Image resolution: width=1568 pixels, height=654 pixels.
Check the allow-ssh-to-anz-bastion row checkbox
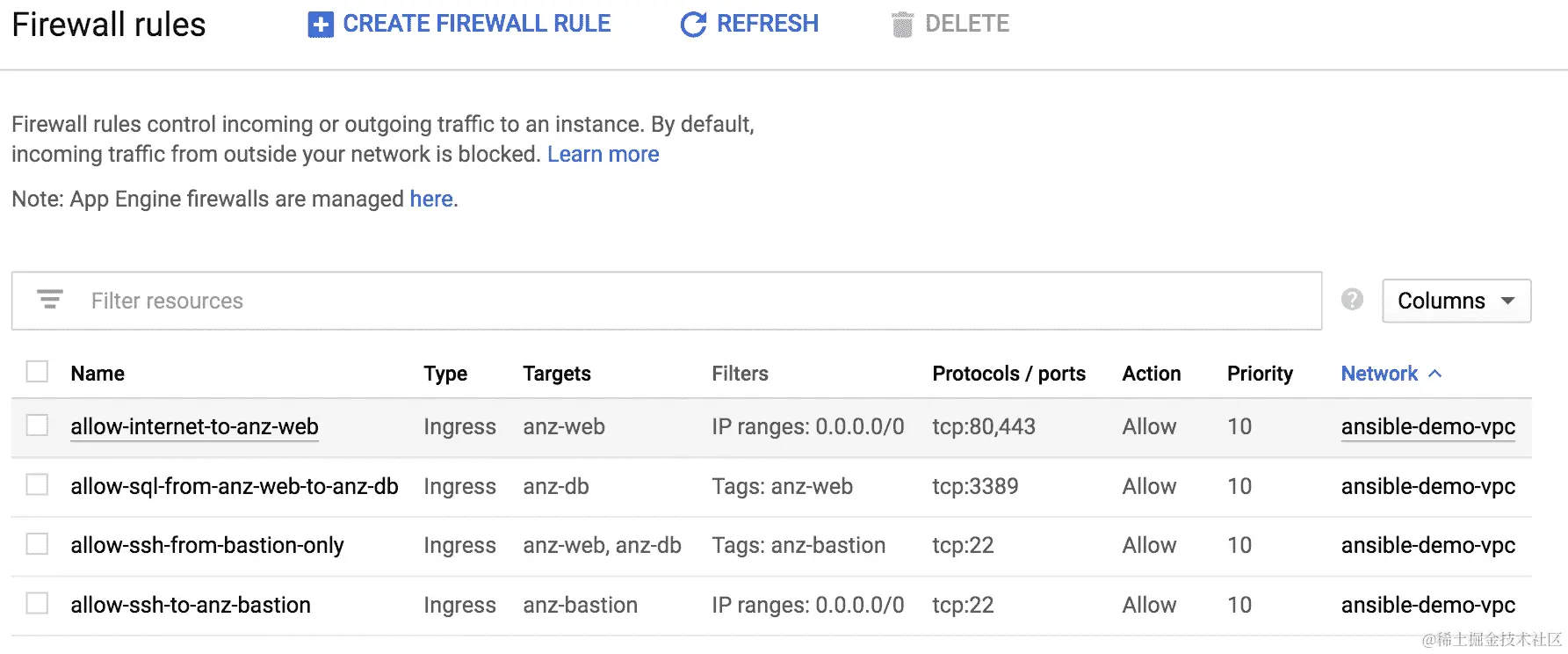(37, 603)
